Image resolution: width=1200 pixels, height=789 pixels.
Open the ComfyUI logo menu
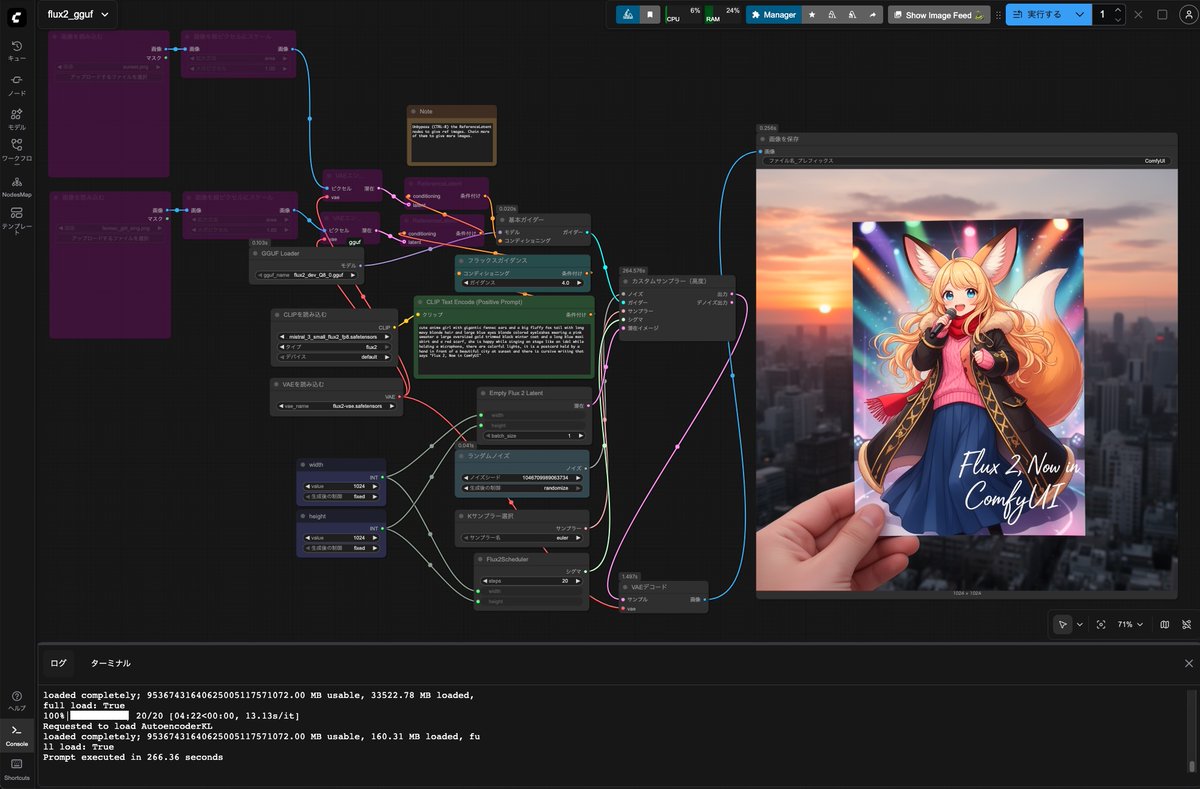[17, 15]
